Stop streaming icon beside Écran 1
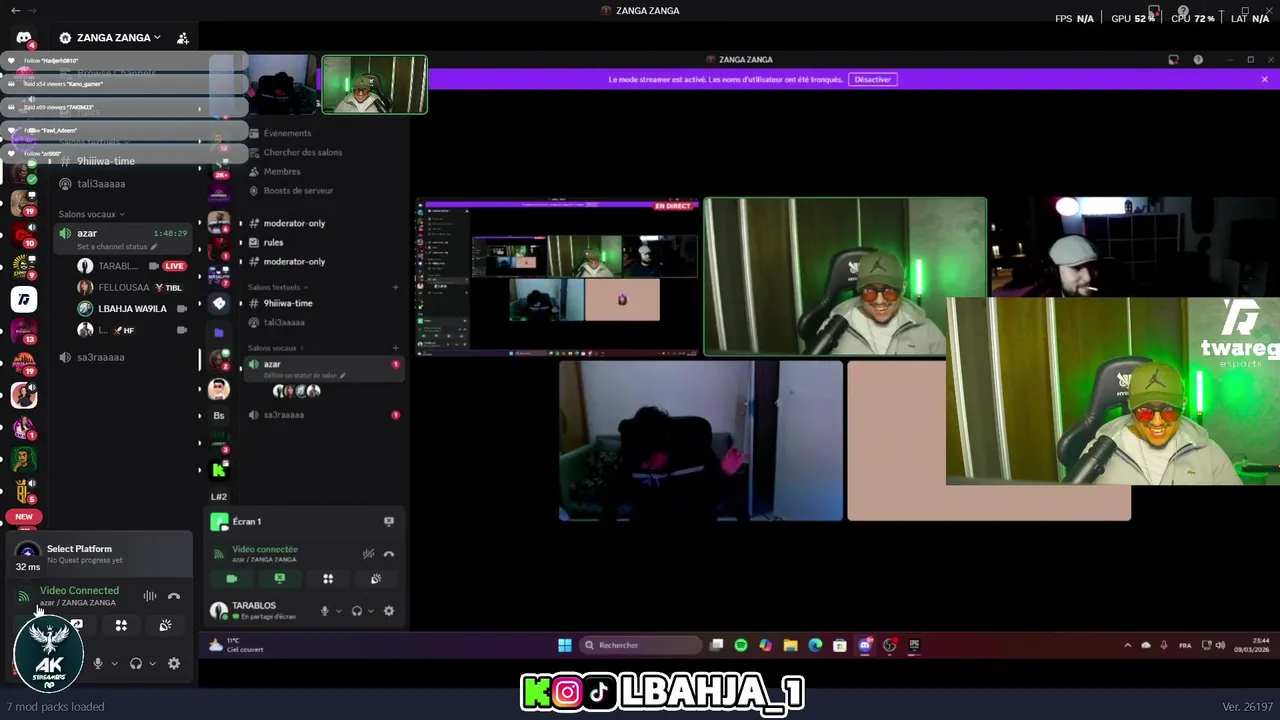 [389, 521]
